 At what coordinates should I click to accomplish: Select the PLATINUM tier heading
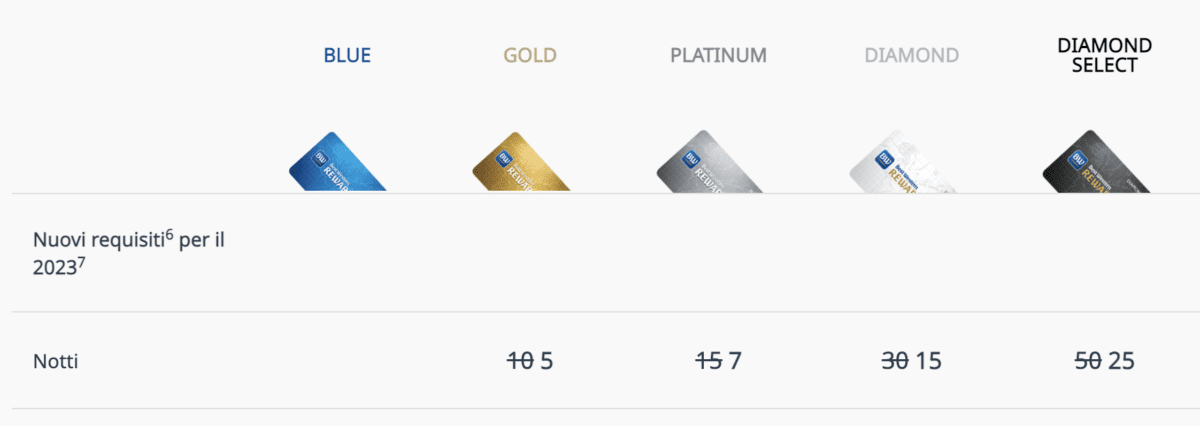point(718,55)
